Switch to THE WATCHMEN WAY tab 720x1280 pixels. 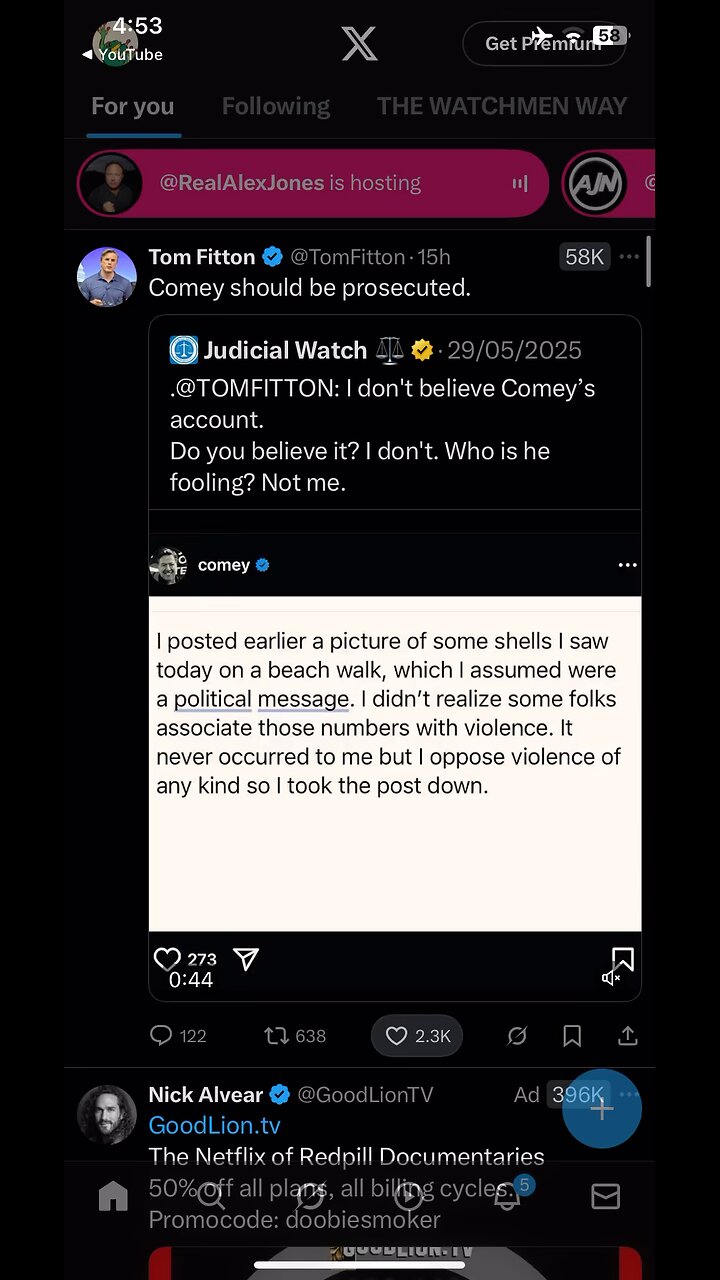(x=502, y=106)
